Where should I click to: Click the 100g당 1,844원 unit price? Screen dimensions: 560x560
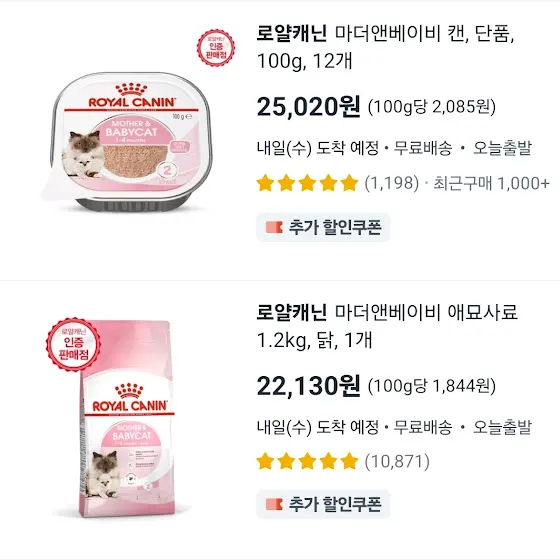432,386
